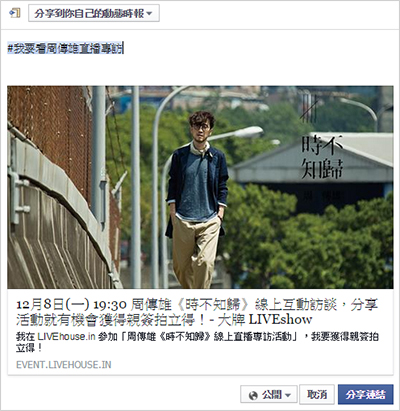Click the EVENT.LIVEHOUSE.IN domain text
400x411 pixels.
point(64,365)
